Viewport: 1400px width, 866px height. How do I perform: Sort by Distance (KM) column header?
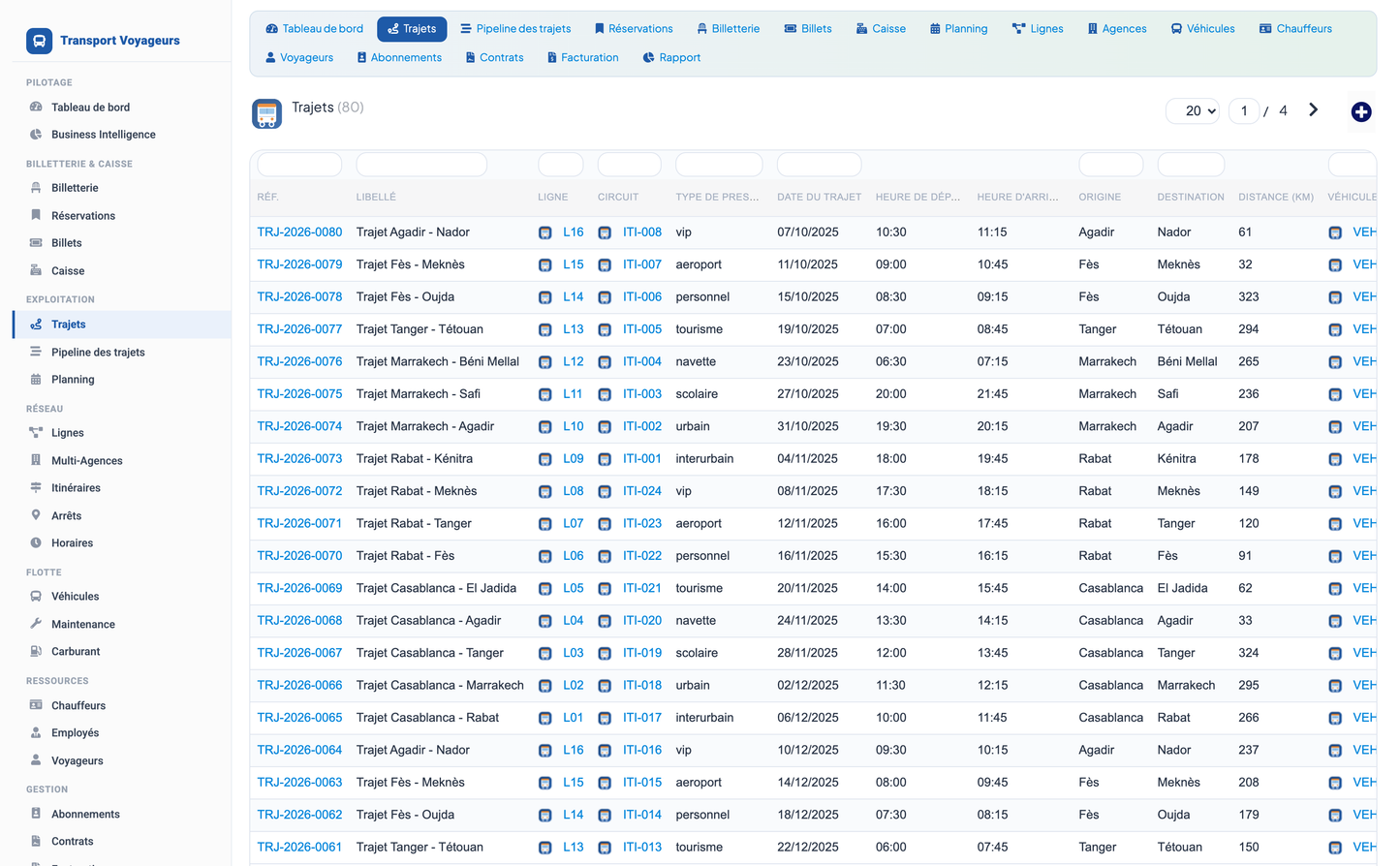1276,197
